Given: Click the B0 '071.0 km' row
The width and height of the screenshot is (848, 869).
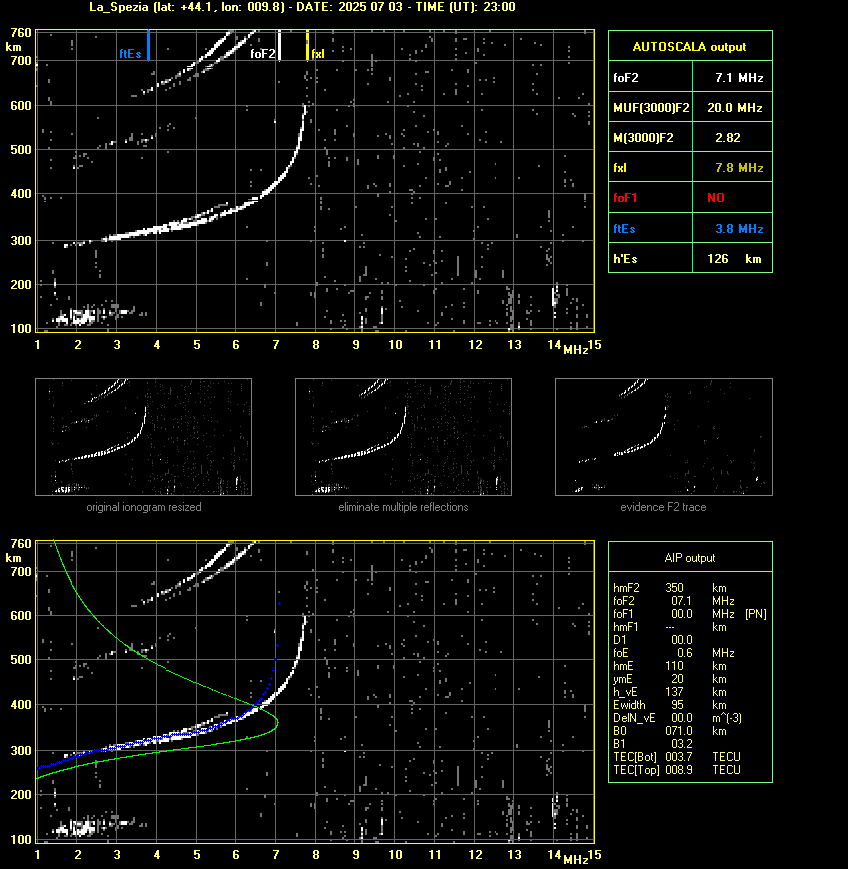Looking at the screenshot, I should coord(670,731).
